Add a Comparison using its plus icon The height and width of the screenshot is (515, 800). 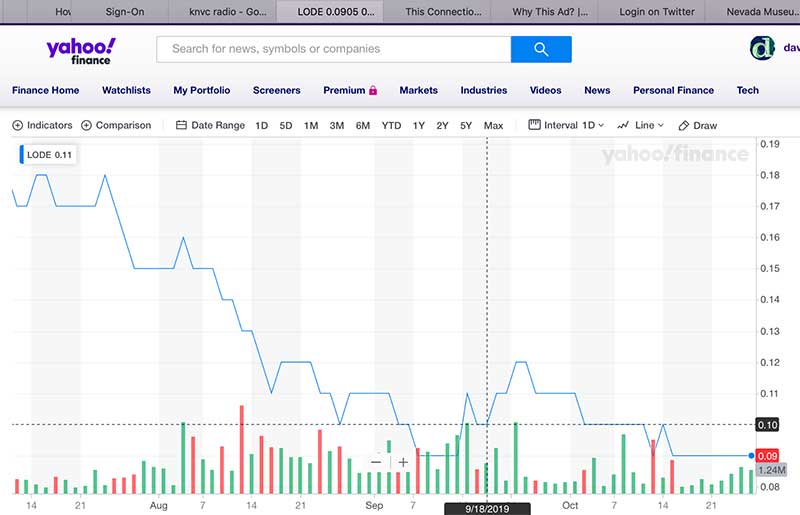86,126
